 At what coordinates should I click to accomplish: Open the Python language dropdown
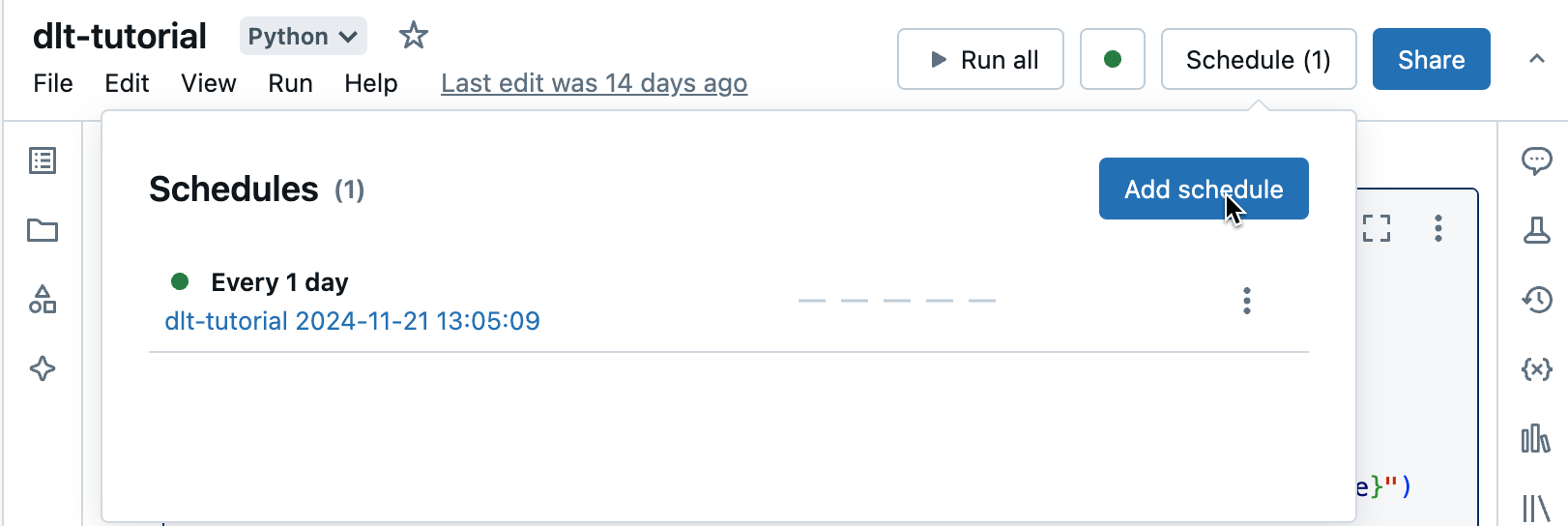303,37
